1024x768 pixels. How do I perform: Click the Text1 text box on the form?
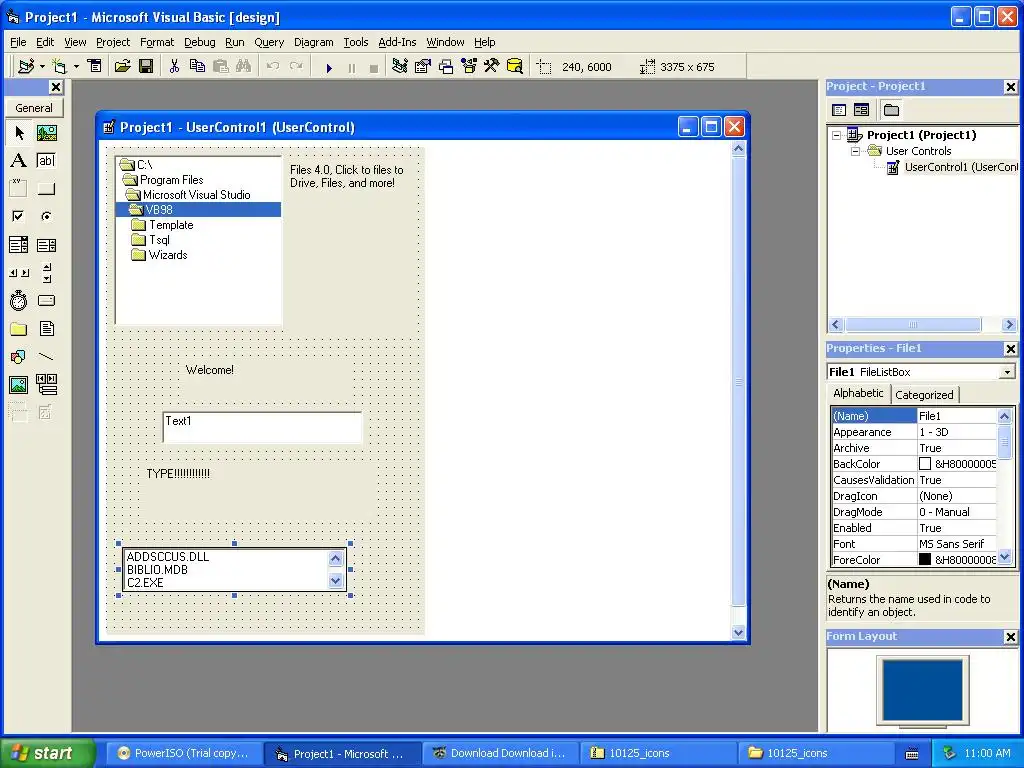click(263, 427)
